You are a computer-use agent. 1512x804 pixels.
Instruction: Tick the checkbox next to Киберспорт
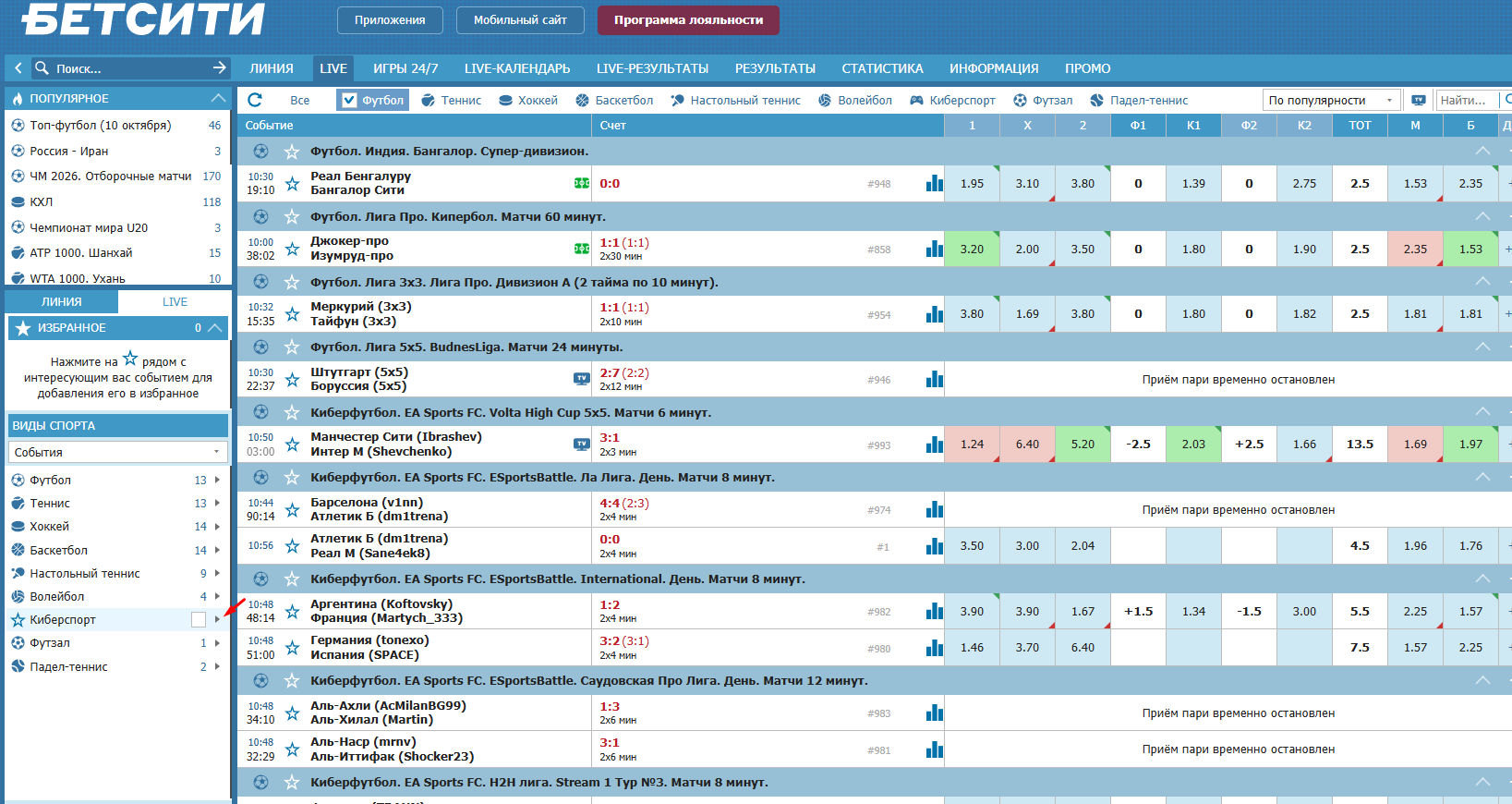click(x=198, y=619)
